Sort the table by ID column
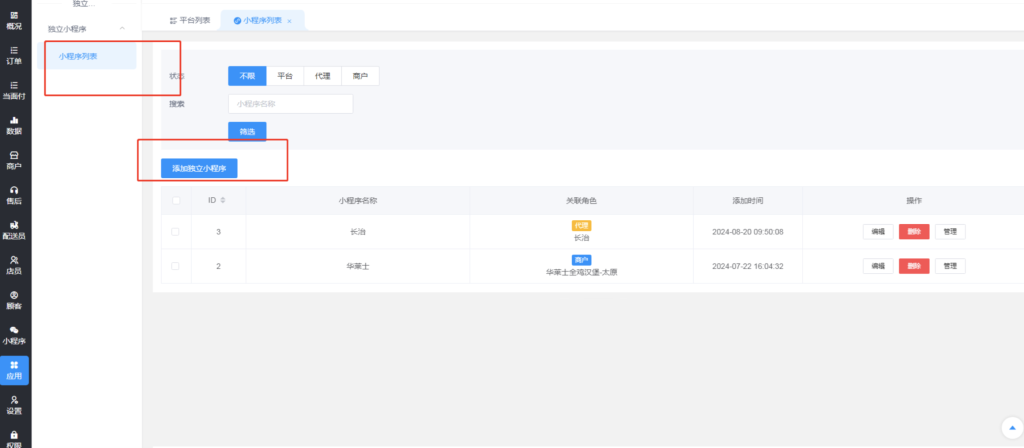 [x=222, y=200]
